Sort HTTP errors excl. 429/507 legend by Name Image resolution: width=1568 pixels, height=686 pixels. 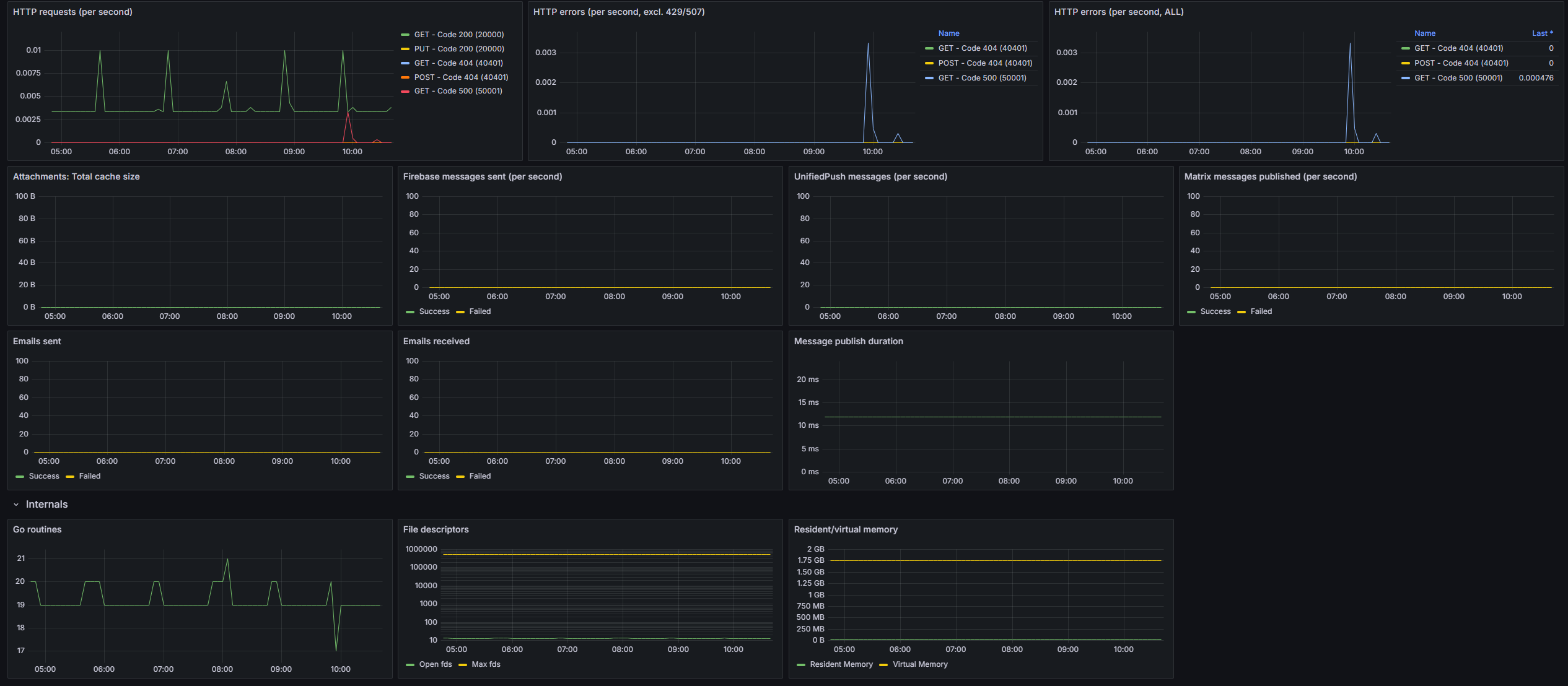point(948,33)
